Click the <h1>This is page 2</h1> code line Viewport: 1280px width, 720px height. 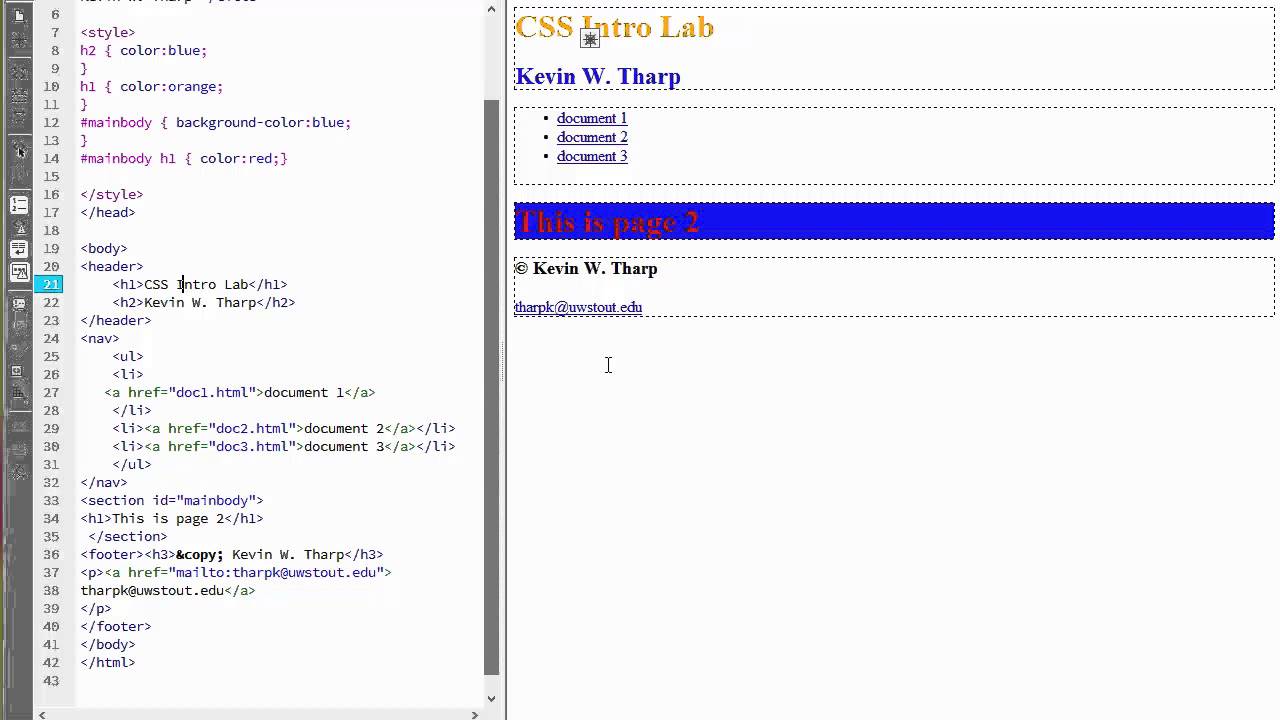[172, 518]
